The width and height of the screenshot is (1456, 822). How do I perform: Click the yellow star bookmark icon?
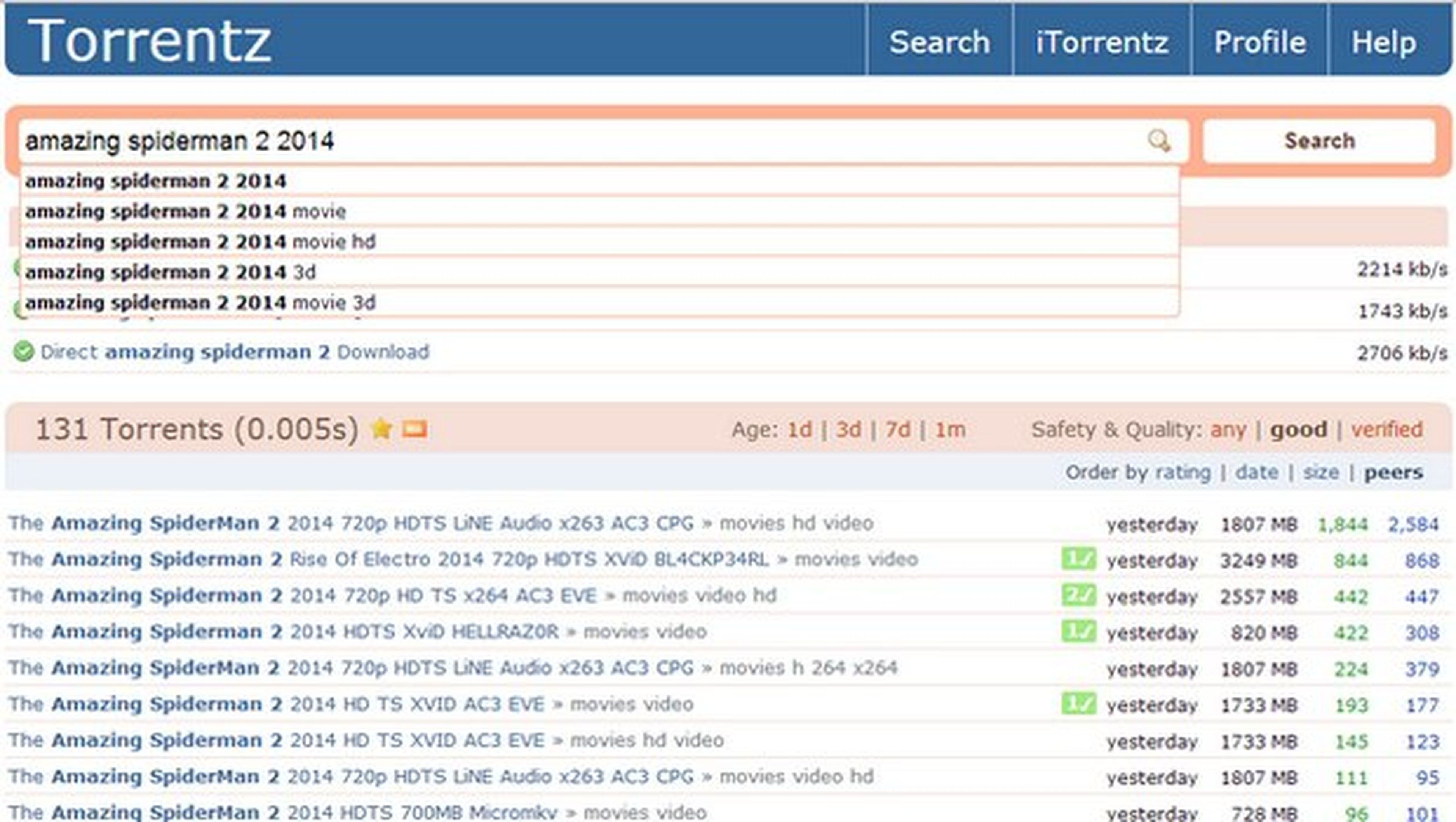[381, 429]
